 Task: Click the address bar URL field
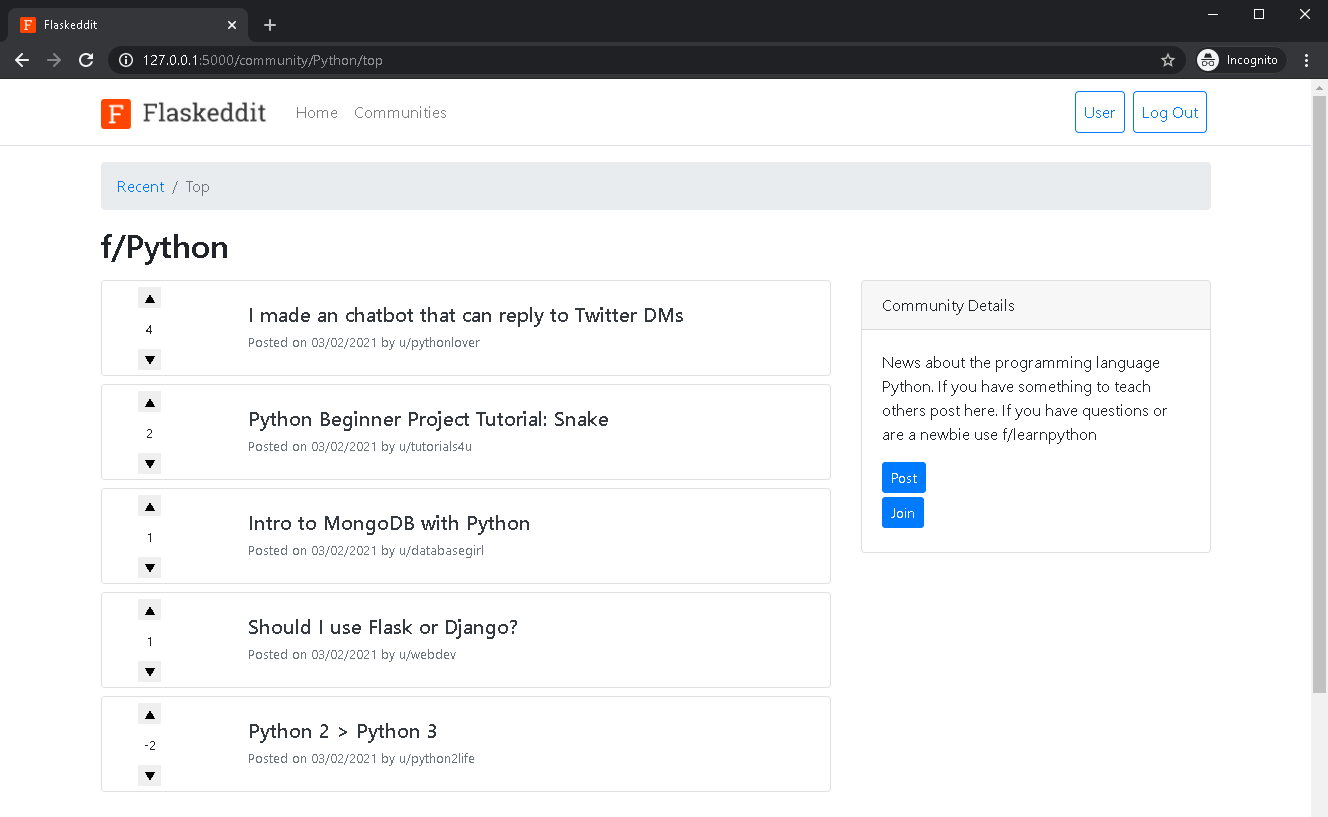click(640, 60)
